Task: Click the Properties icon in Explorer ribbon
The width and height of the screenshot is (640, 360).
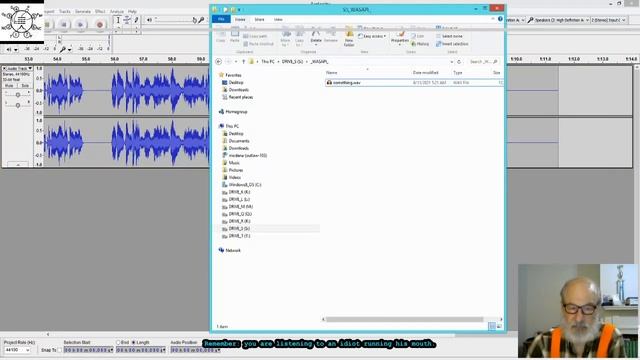Action: tap(400, 37)
